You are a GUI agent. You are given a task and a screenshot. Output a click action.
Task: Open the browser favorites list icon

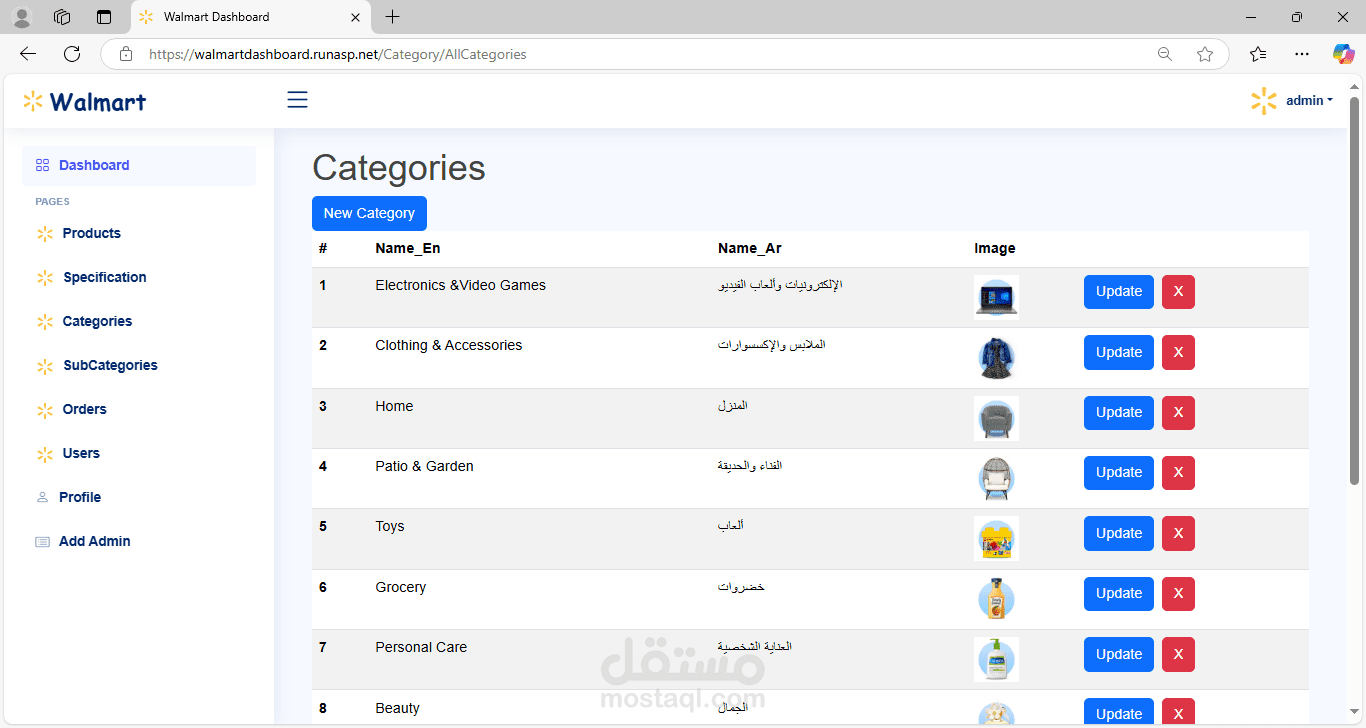point(1258,54)
